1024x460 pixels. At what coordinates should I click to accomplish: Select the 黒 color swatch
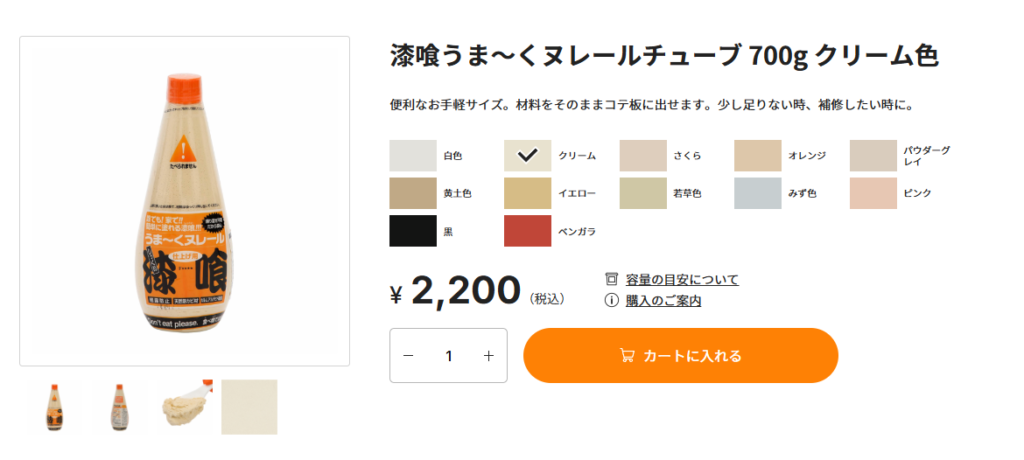click(413, 231)
